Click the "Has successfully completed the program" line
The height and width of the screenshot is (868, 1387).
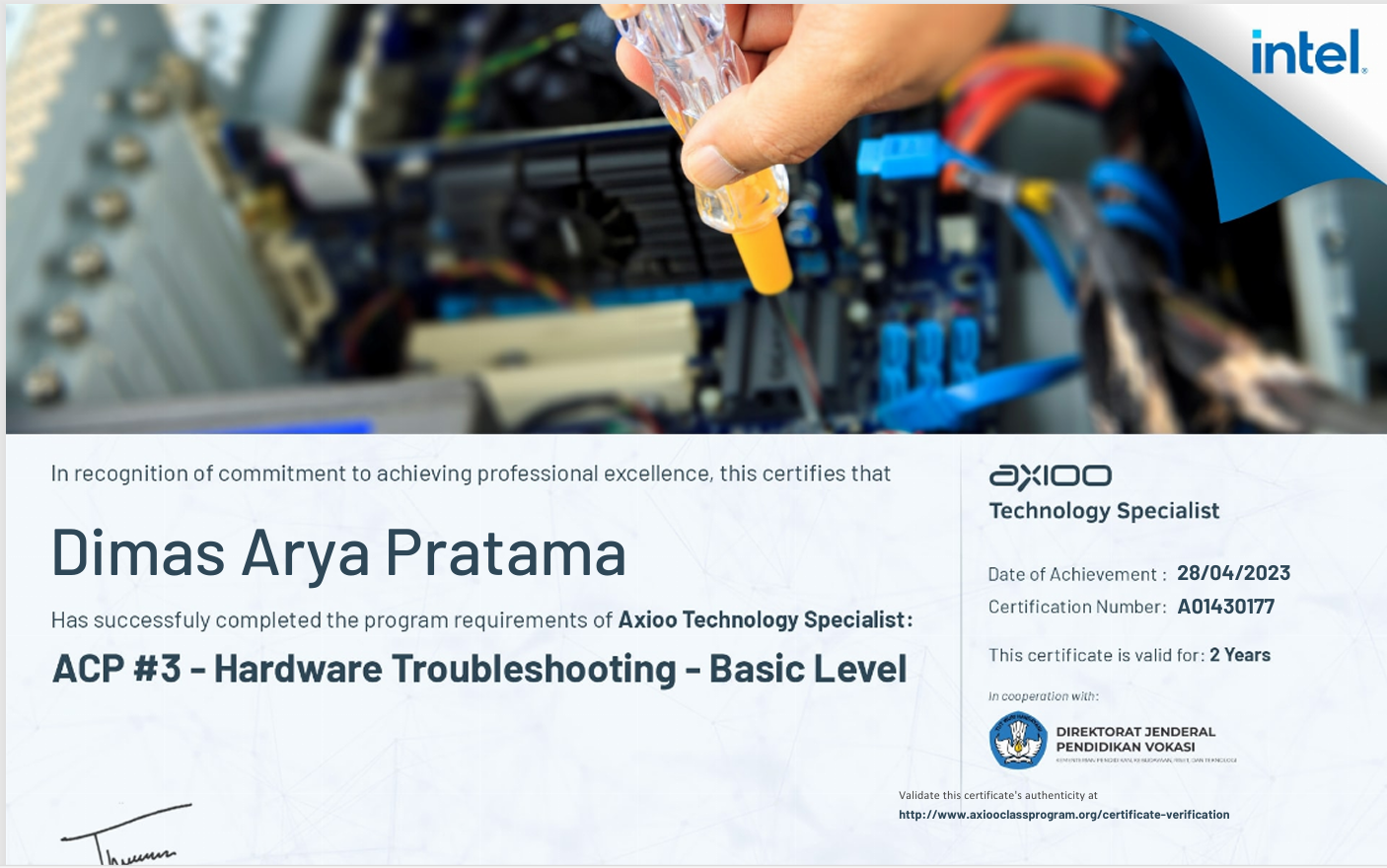point(481,619)
